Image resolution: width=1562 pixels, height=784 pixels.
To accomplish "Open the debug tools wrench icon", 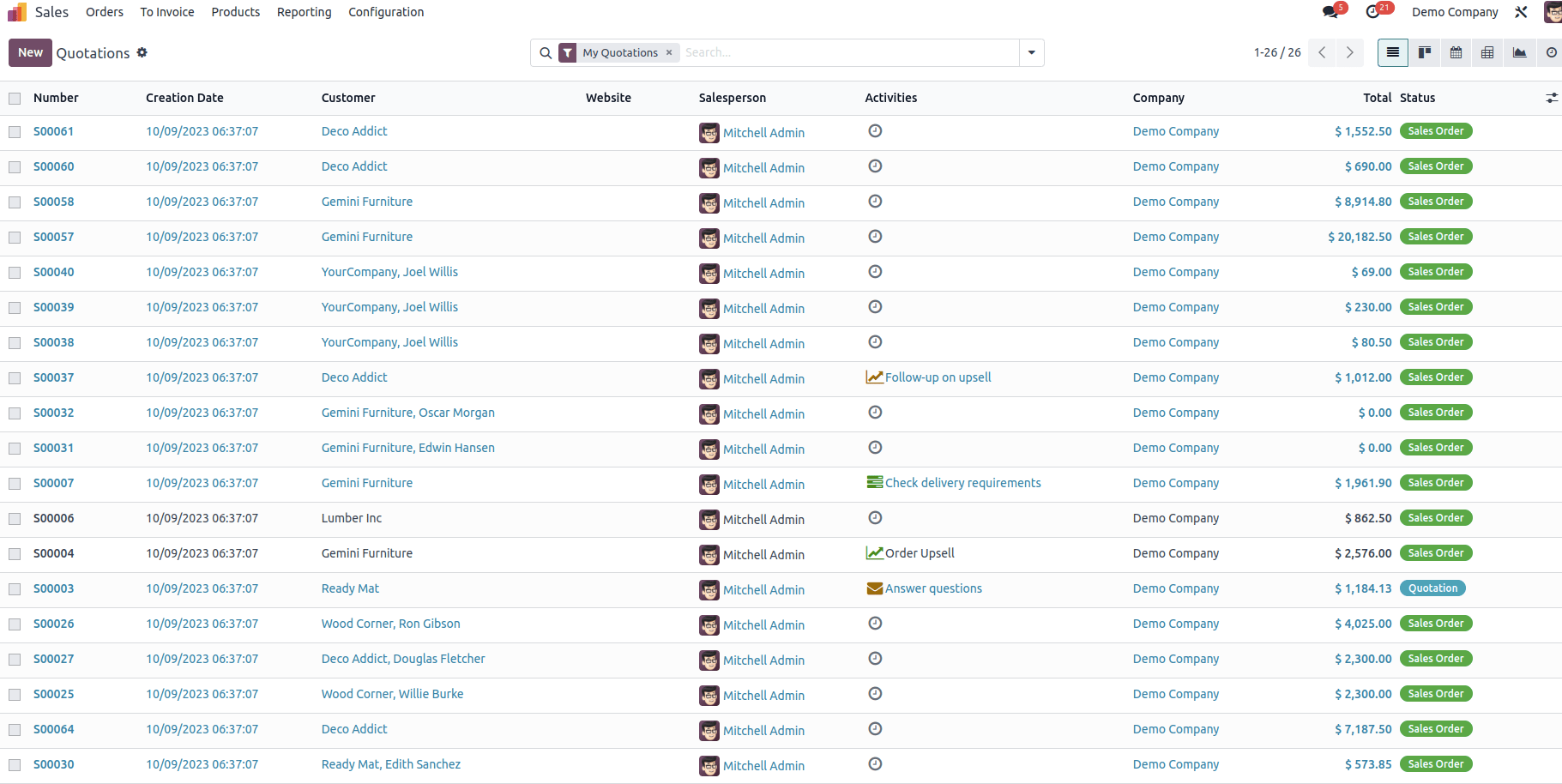I will tap(1521, 12).
